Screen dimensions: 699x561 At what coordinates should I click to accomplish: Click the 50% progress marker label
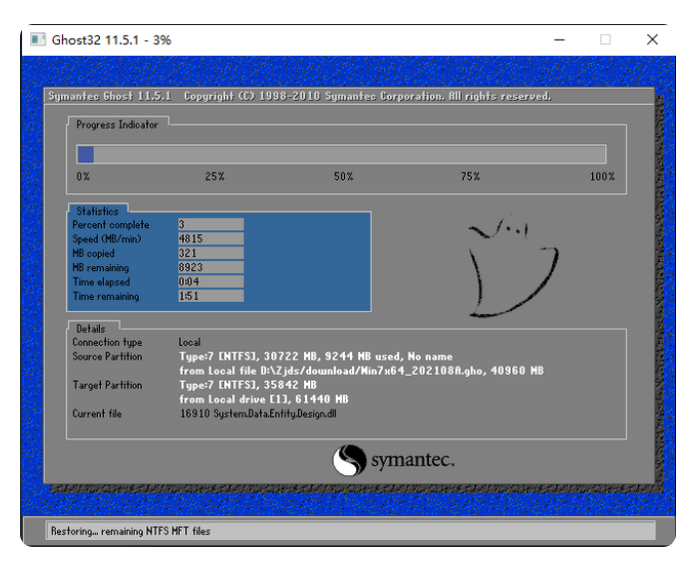pos(343,177)
